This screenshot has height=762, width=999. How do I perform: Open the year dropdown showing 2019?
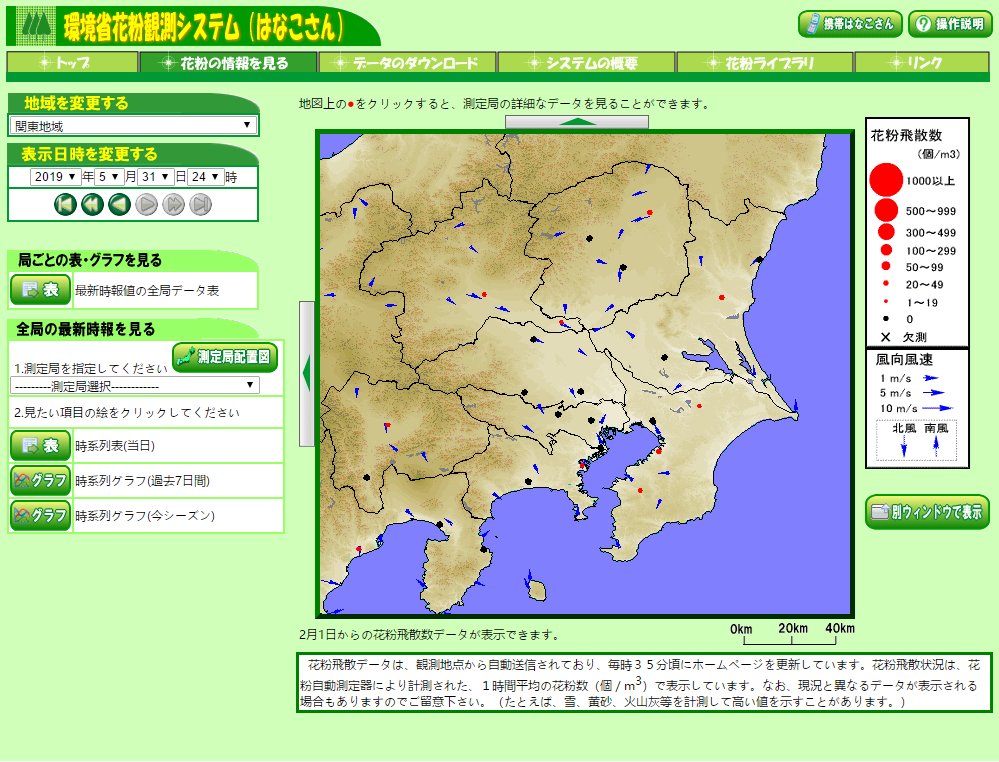click(55, 177)
